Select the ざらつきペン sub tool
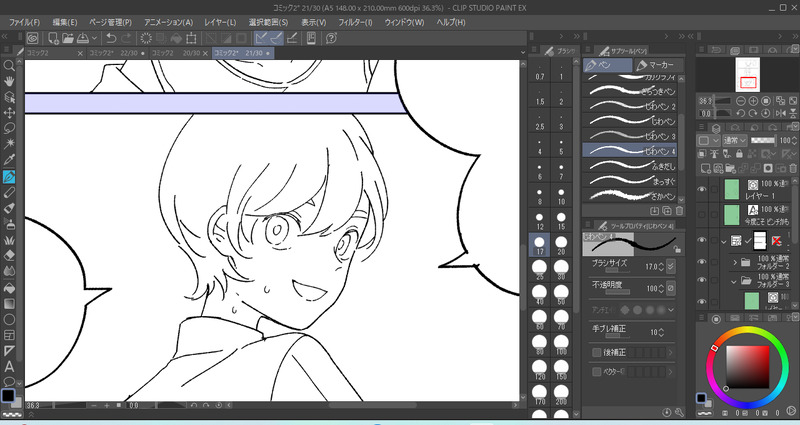800x425 pixels. [x=631, y=91]
